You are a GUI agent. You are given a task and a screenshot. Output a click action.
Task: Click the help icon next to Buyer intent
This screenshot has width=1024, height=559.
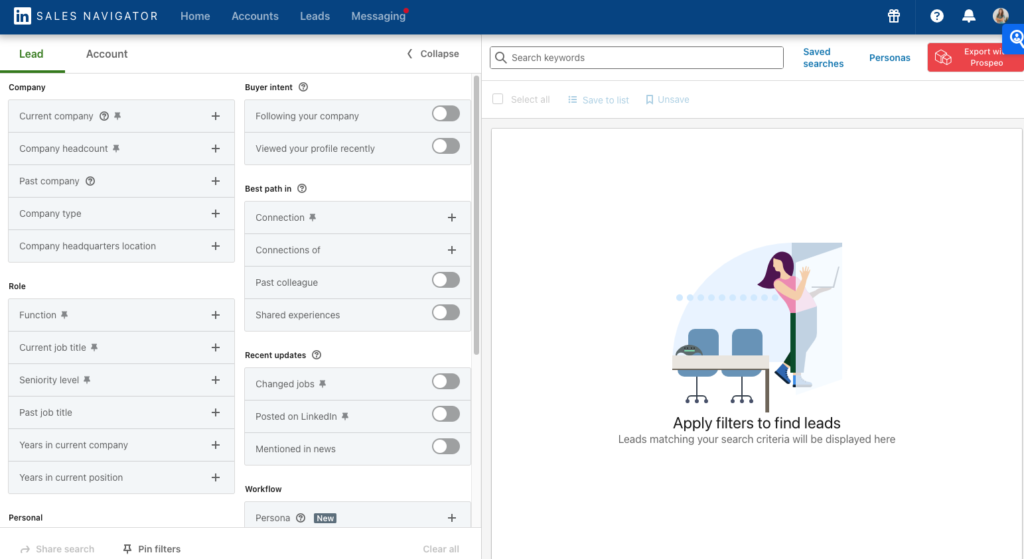[x=303, y=87]
